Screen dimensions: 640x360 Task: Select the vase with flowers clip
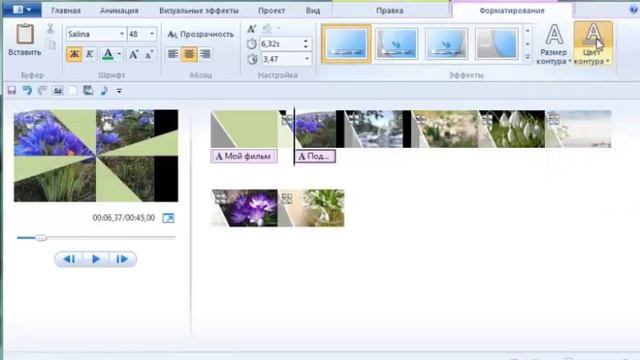click(311, 208)
